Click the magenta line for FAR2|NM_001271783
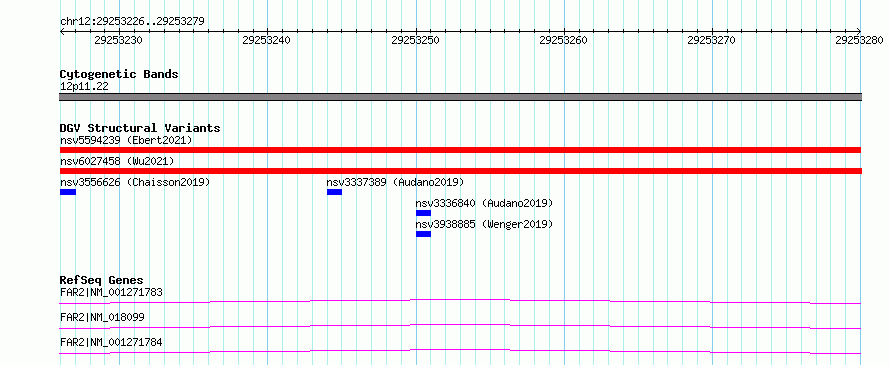The image size is (890, 365). pyautogui.click(x=460, y=301)
